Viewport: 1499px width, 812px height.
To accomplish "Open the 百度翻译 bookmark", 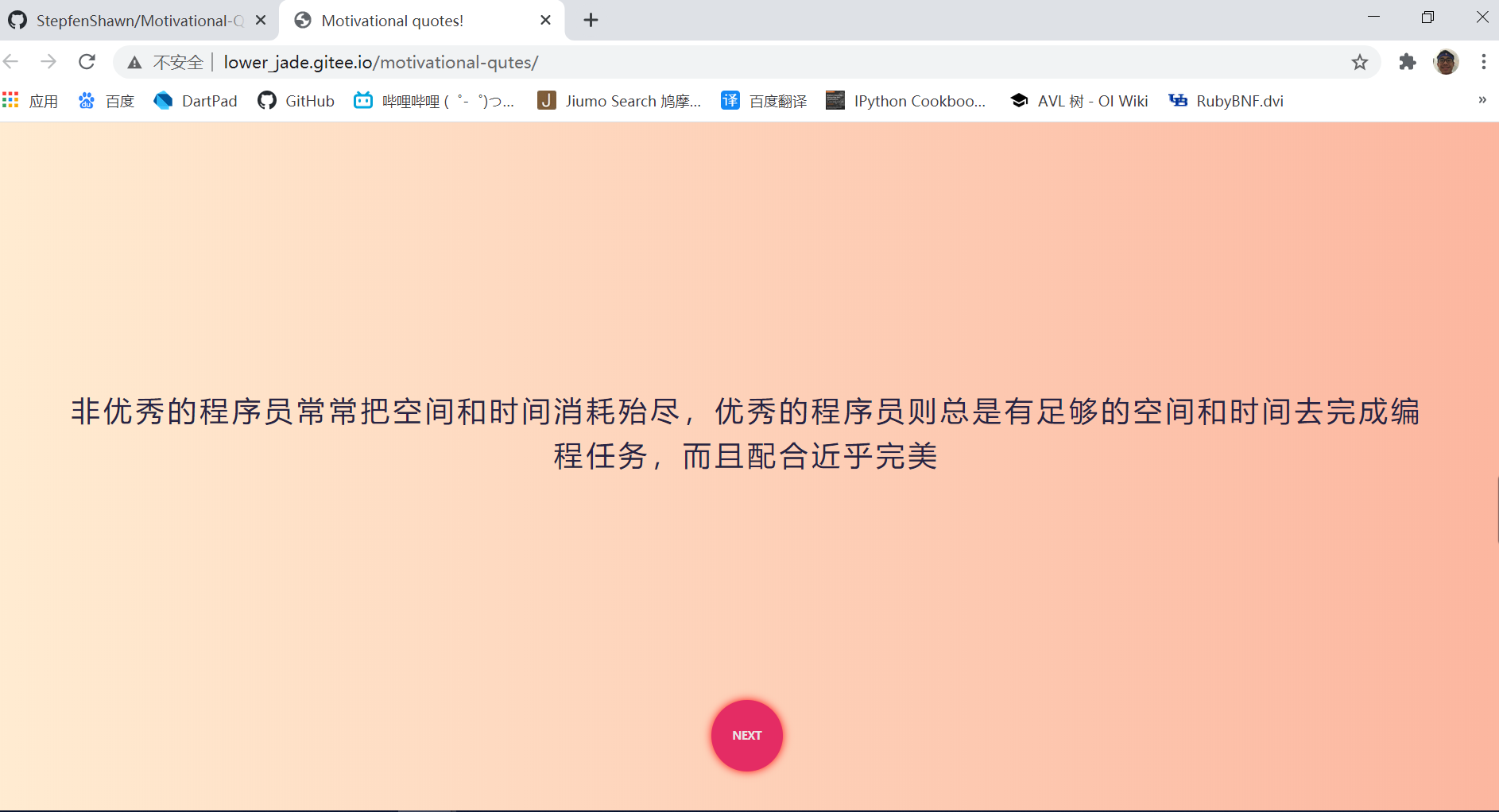I will [x=763, y=100].
